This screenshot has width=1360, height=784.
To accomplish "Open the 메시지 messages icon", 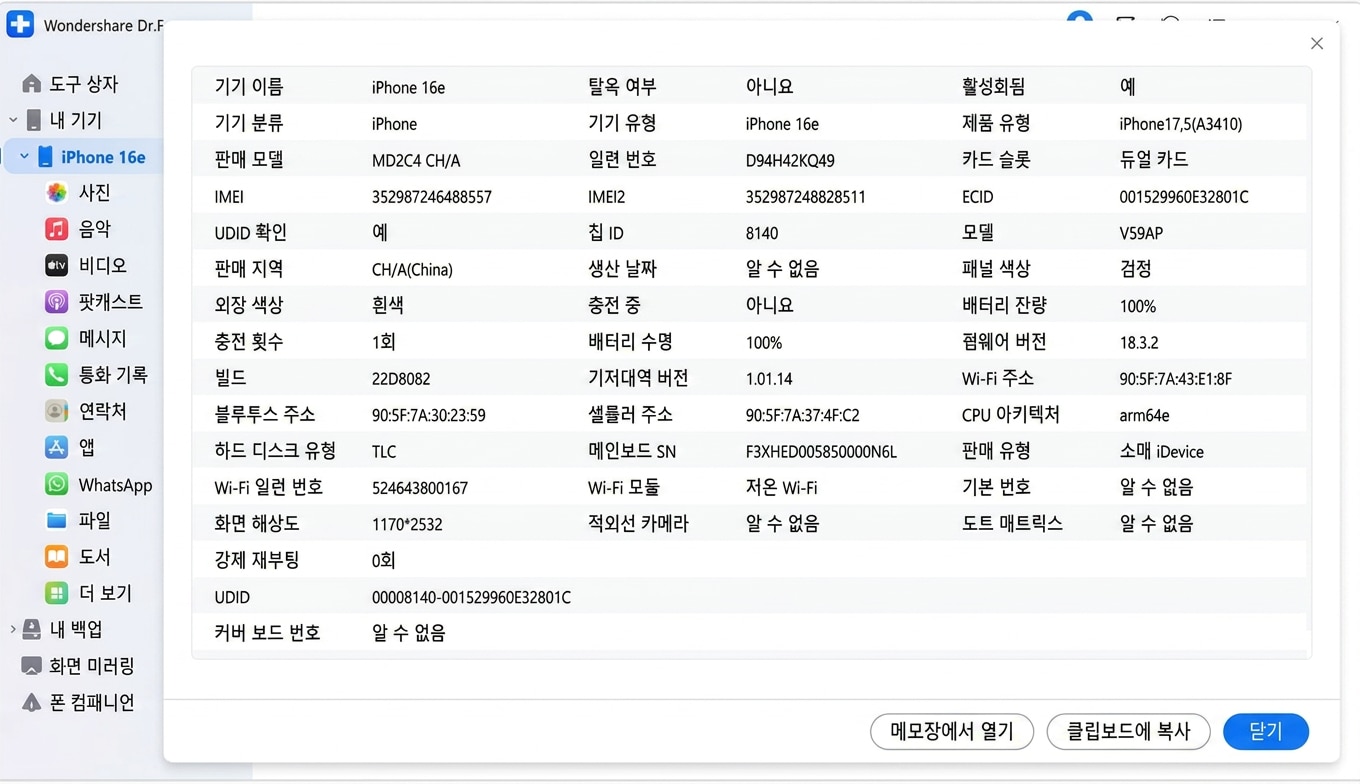I will (57, 338).
